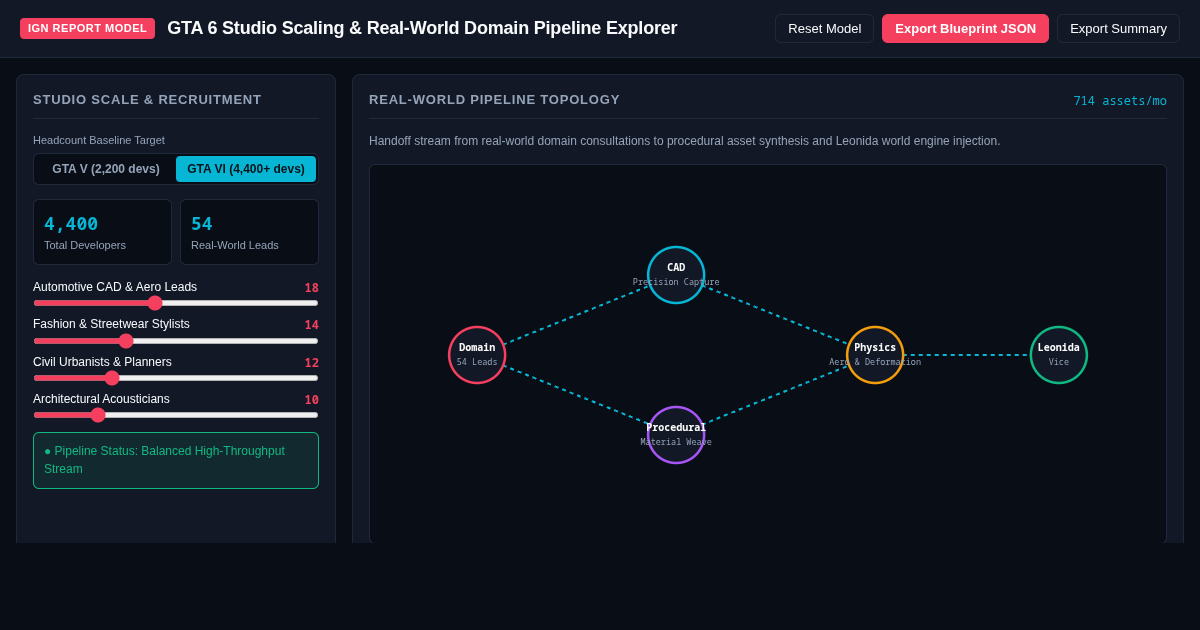
Task: Click the Handoff stream description text
Action: coord(684,141)
